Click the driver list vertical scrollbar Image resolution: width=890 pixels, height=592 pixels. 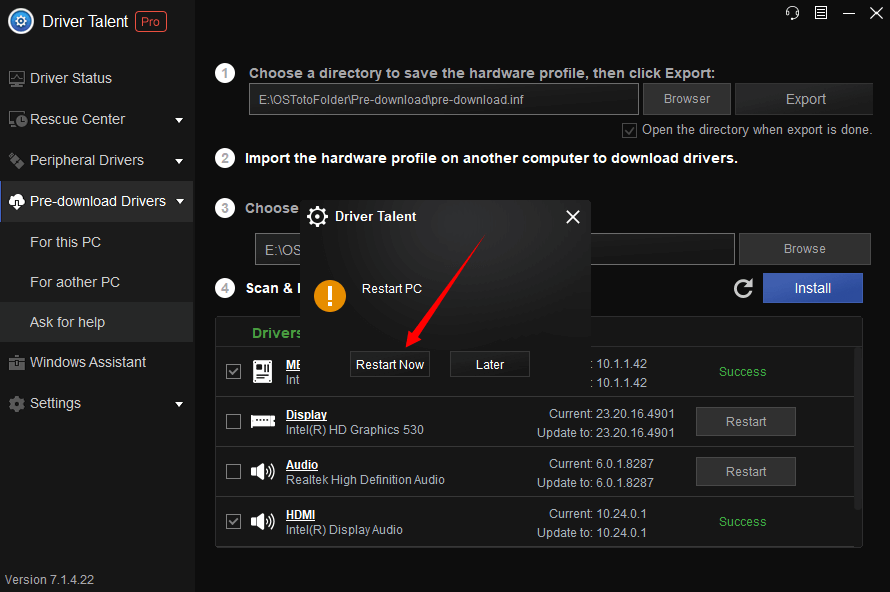point(858,429)
